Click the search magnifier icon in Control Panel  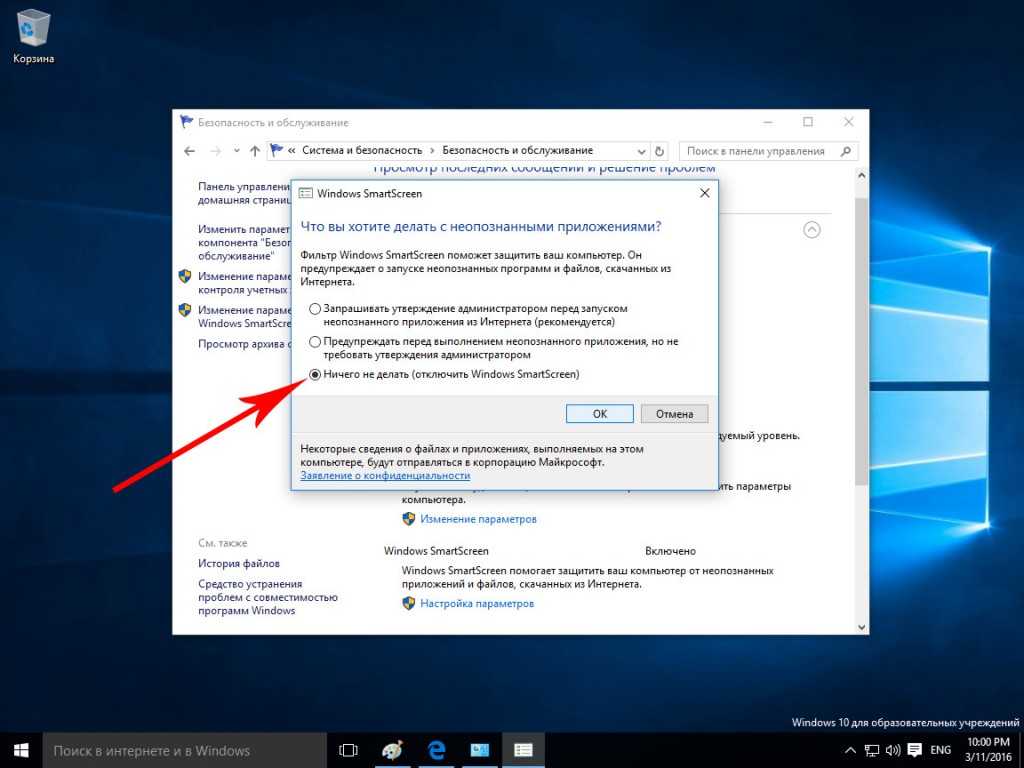tap(846, 151)
